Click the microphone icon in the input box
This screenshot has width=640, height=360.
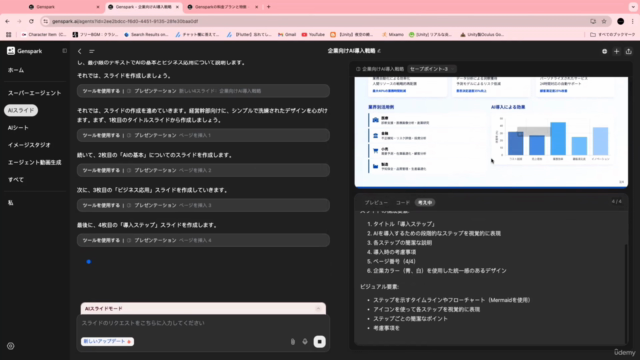click(305, 342)
